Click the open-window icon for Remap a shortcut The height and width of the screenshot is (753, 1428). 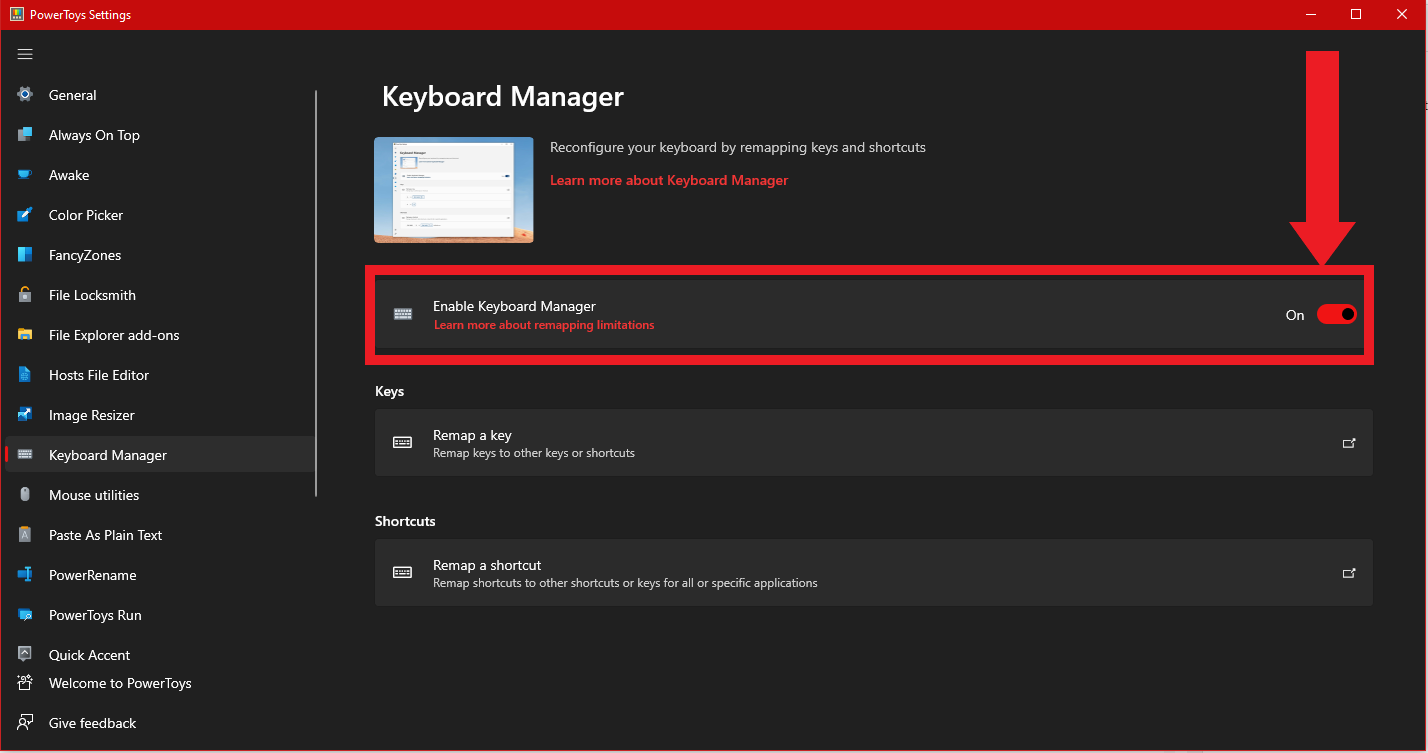[x=1349, y=573]
